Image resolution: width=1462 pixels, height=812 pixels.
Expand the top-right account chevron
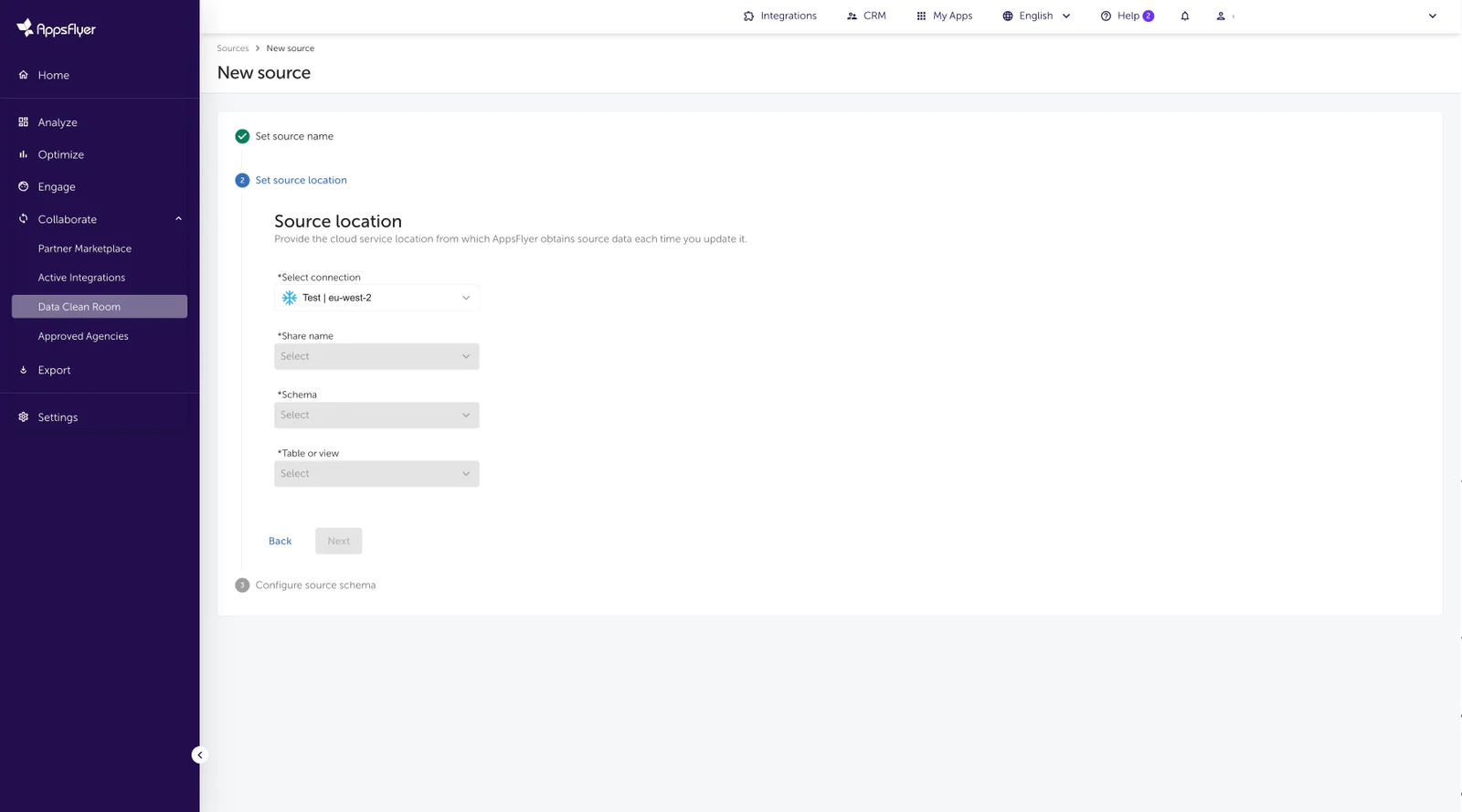1432,16
